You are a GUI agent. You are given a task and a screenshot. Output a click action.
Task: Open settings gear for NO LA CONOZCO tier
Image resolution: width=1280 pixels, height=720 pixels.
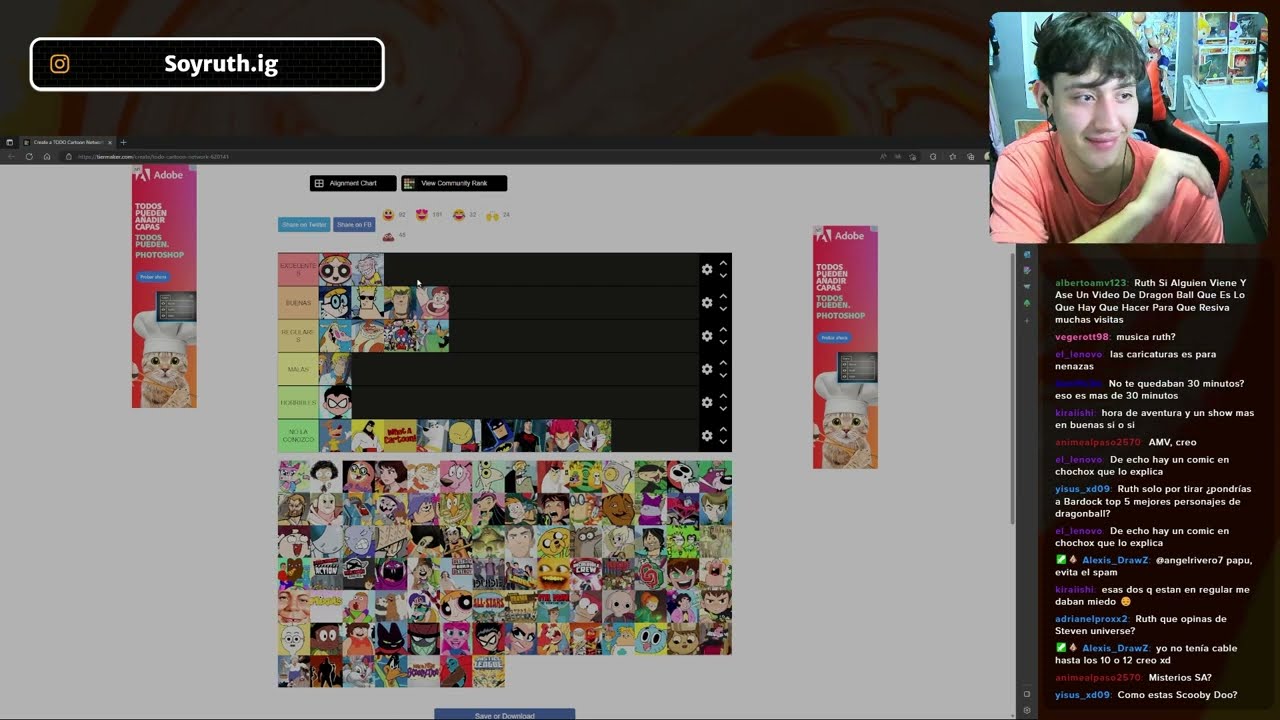[707, 436]
